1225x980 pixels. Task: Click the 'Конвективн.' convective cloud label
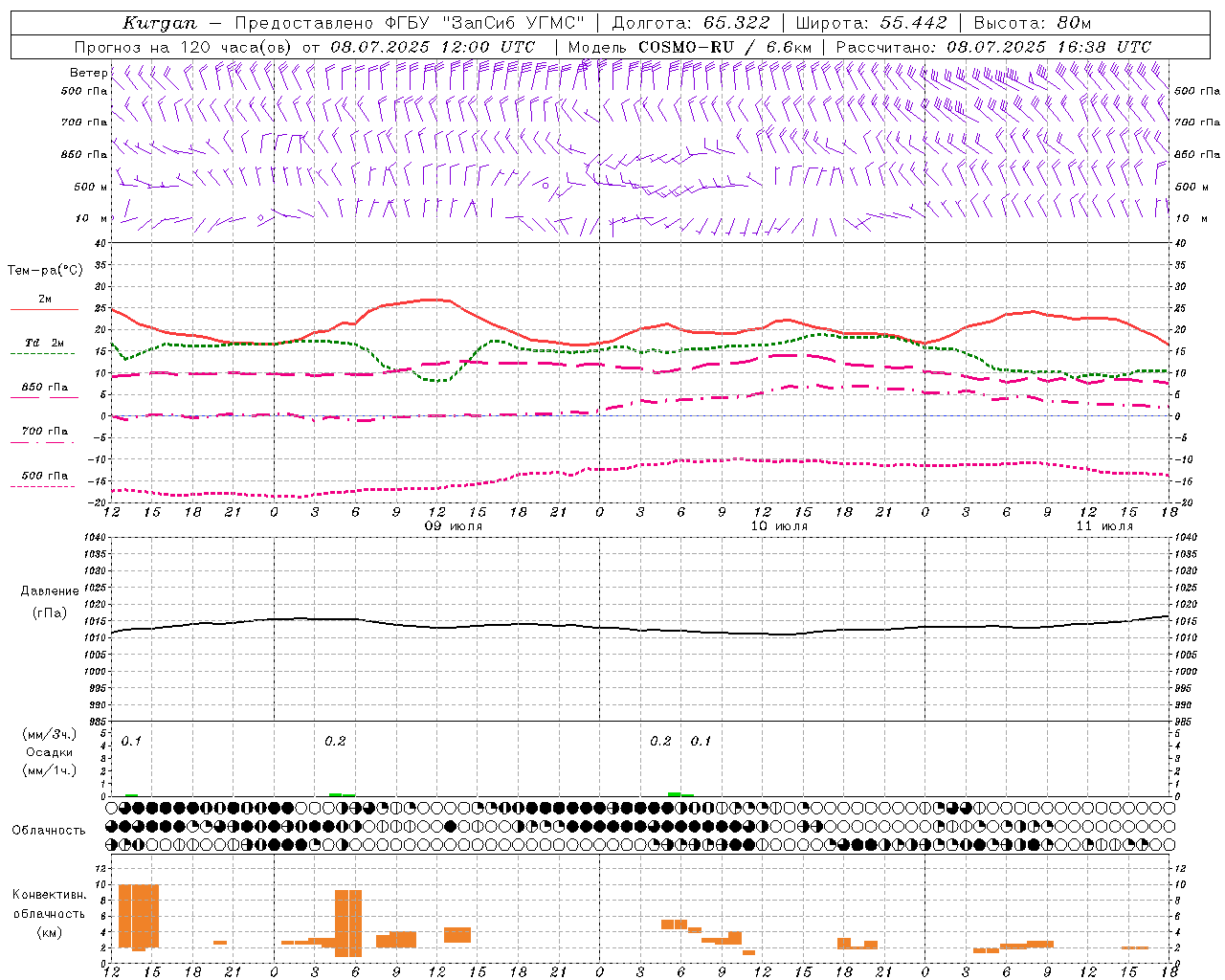(50, 895)
